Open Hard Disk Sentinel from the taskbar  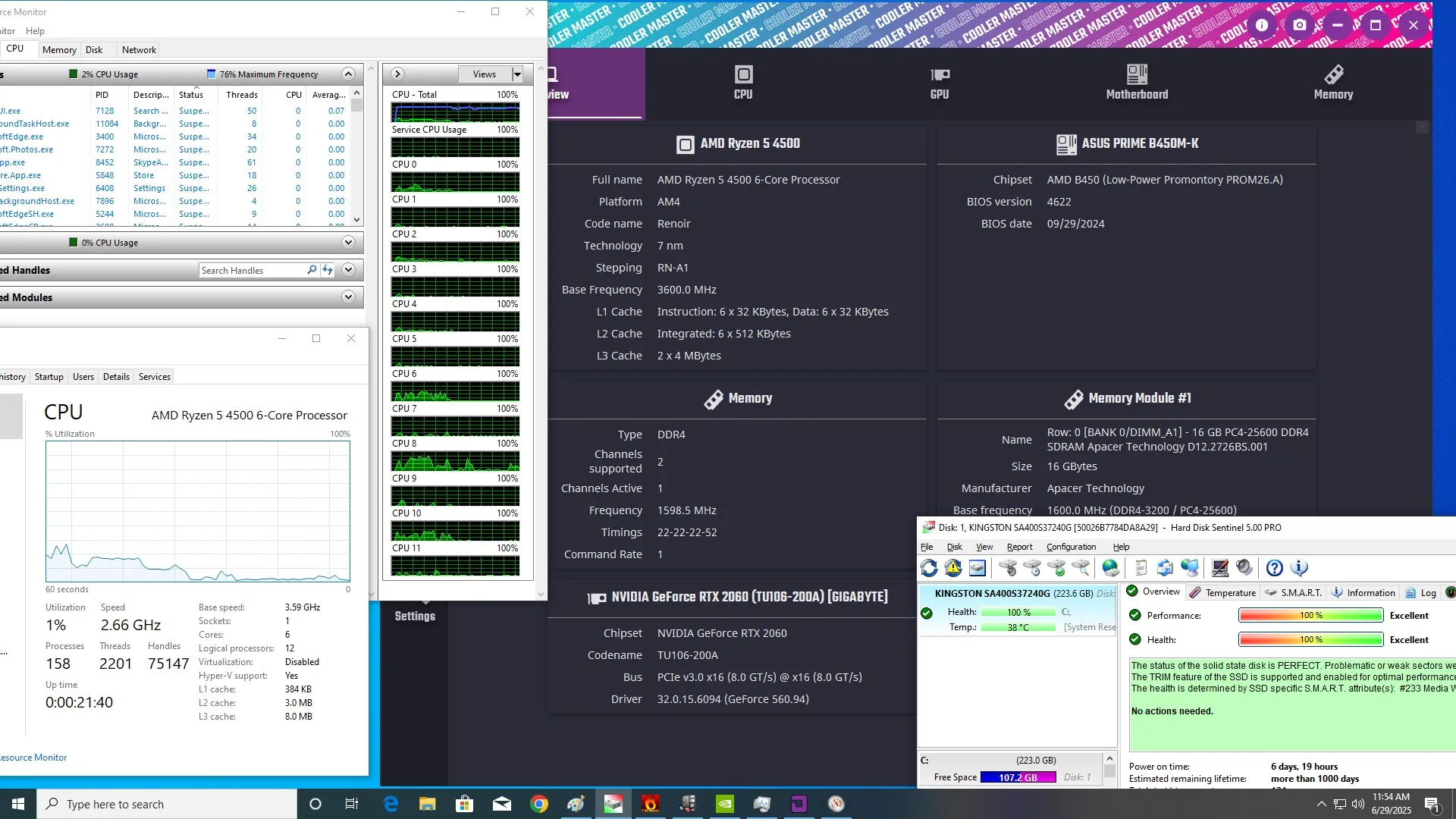[x=613, y=804]
